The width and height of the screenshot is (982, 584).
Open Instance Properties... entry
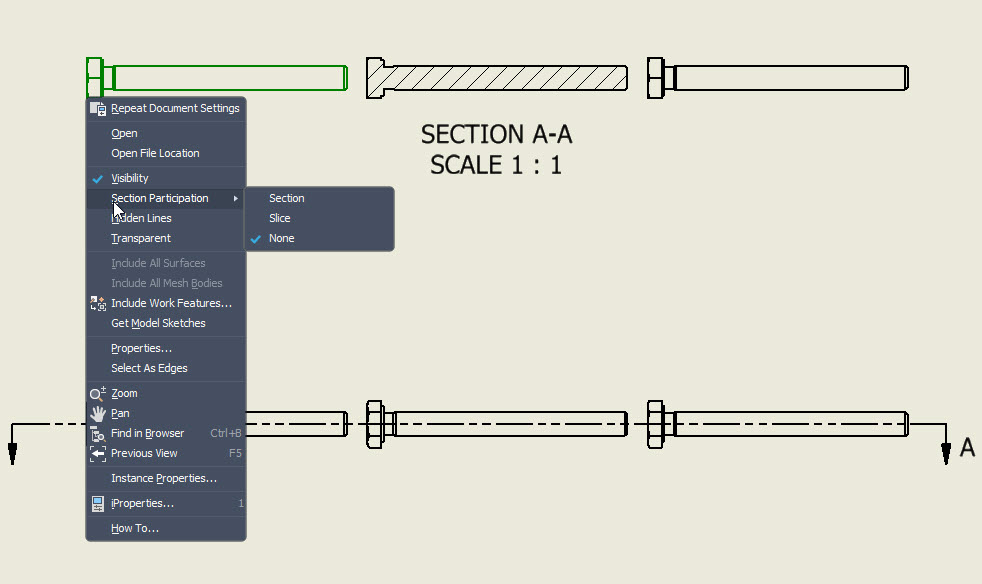pos(166,479)
